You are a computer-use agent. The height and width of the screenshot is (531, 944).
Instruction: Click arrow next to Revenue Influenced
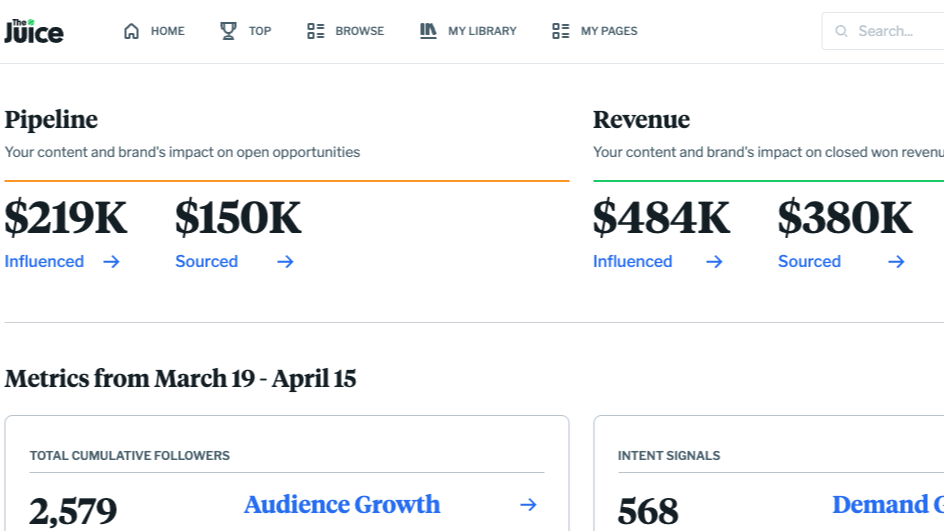click(x=714, y=262)
